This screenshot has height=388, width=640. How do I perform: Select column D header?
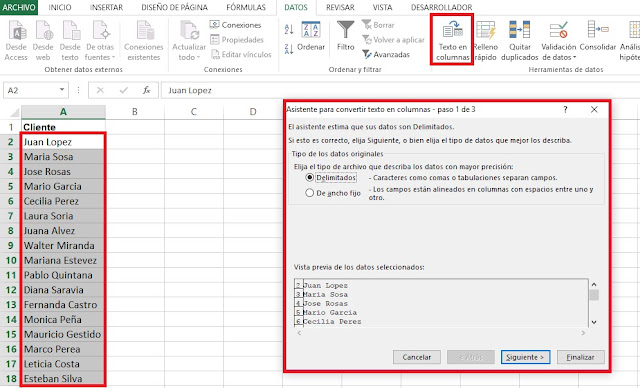(x=253, y=112)
